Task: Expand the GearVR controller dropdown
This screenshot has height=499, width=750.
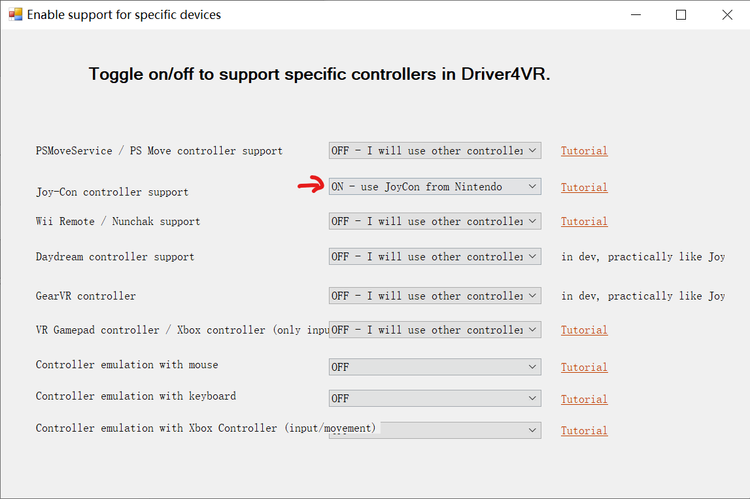Action: click(435, 296)
